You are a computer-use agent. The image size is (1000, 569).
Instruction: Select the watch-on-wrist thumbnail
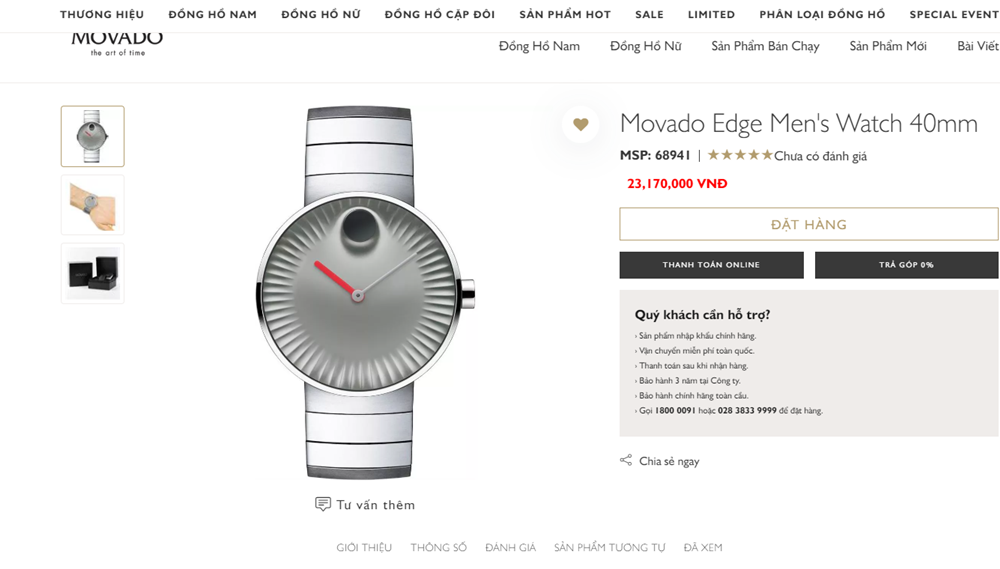click(93, 205)
